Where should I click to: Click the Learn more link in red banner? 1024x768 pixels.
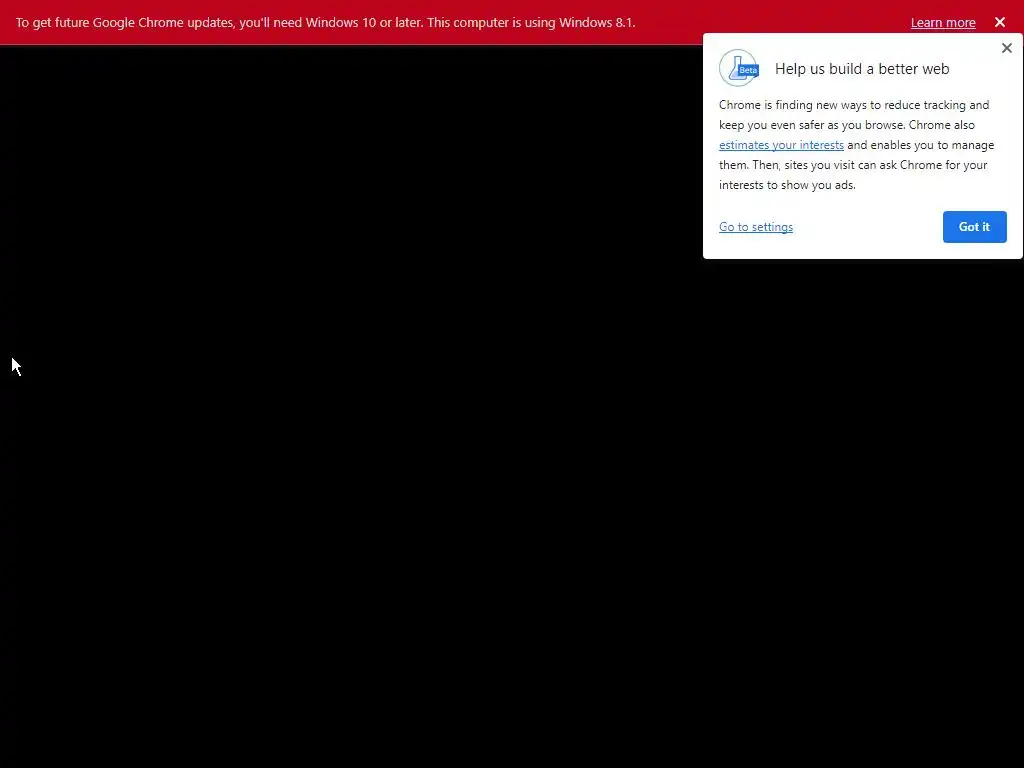click(942, 23)
